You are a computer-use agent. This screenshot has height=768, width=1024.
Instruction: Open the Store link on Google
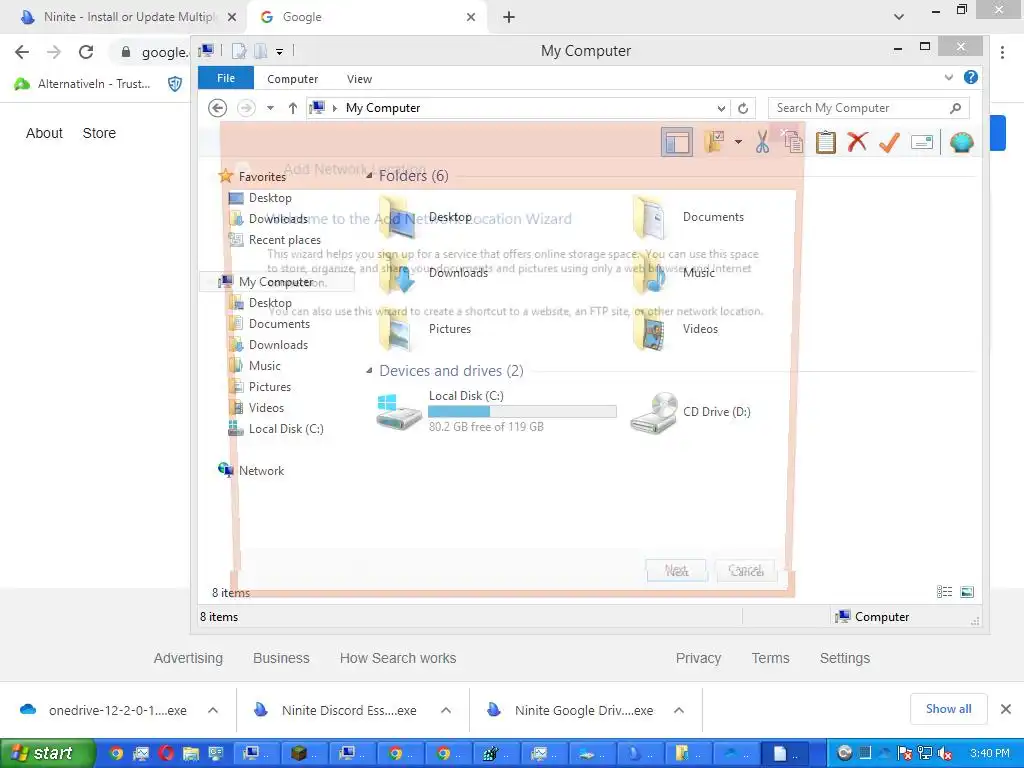point(99,133)
